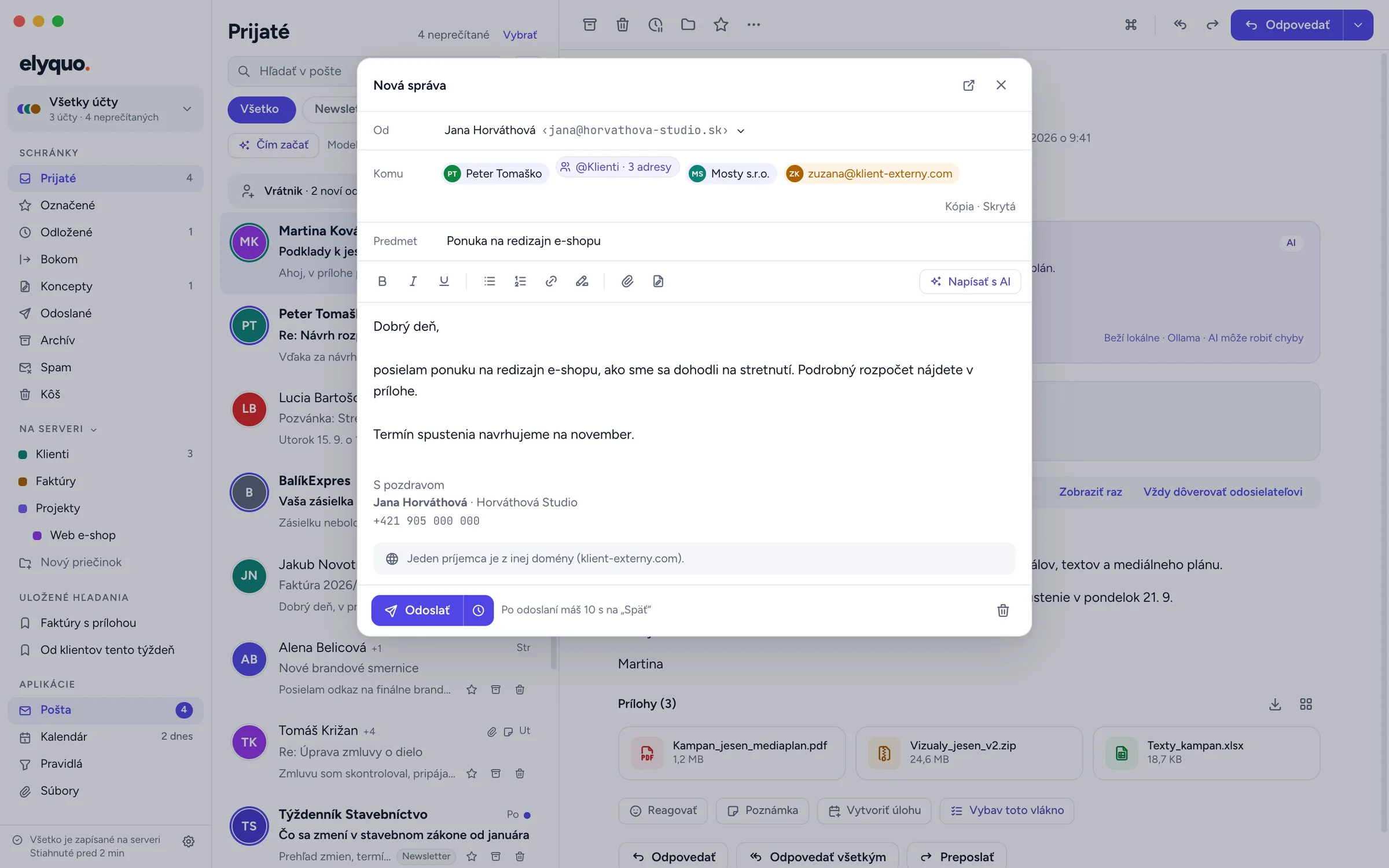Star the open message in top toolbar
Viewport: 1389px width, 868px height.
coord(721,24)
